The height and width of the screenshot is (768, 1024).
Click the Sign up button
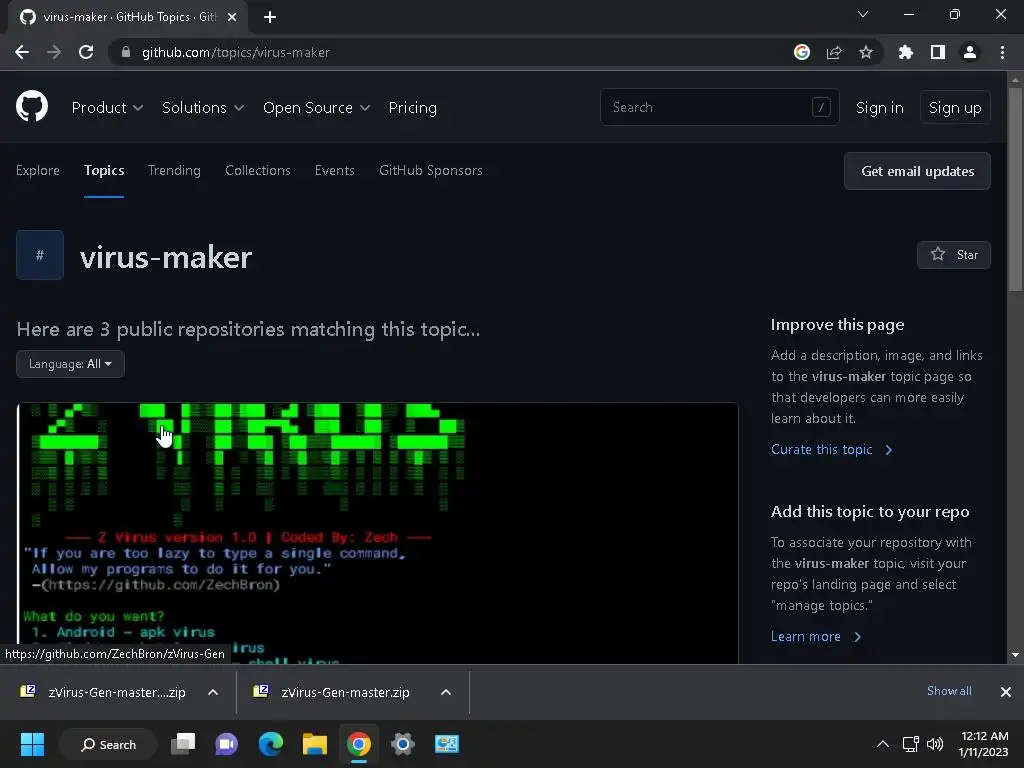tap(955, 108)
